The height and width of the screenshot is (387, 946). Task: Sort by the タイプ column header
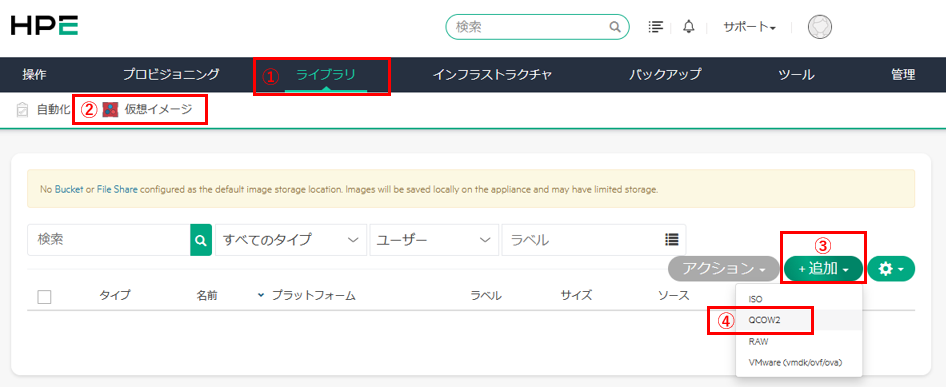pos(115,296)
